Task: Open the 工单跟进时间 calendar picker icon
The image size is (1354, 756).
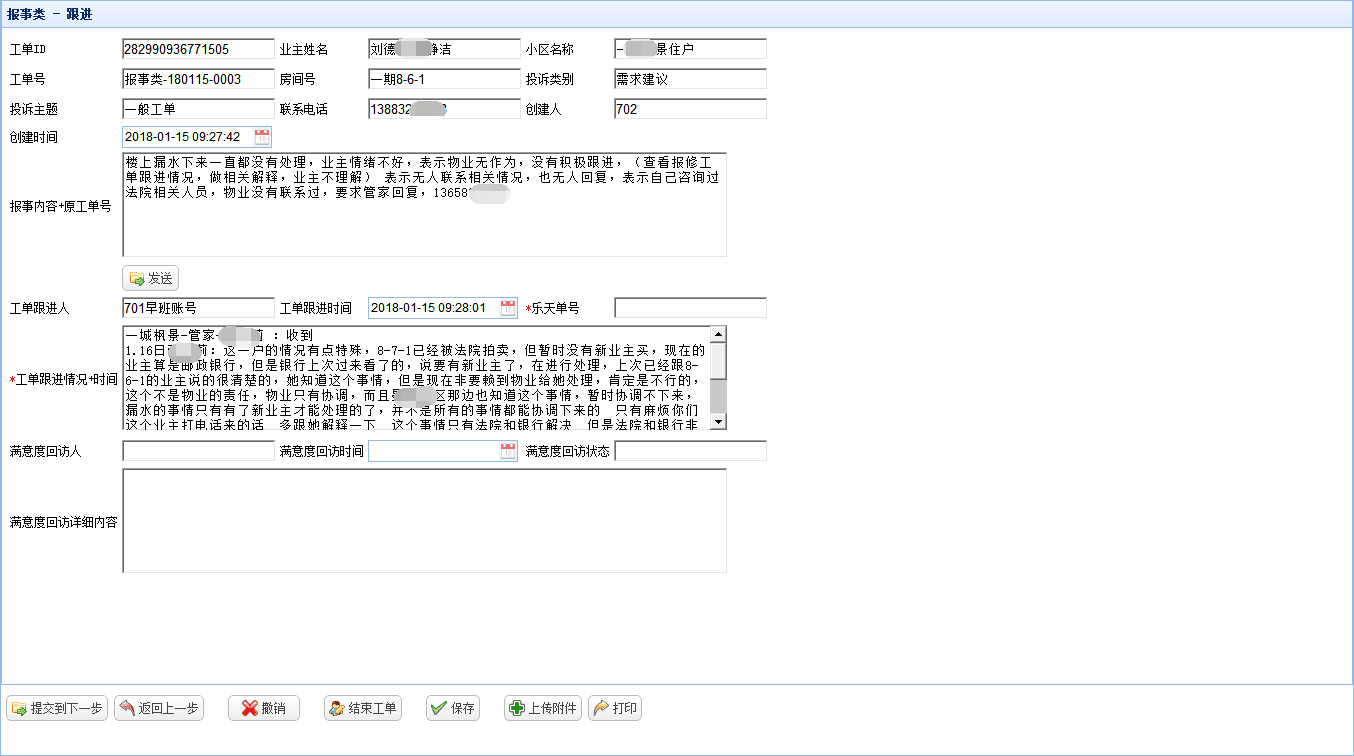Action: [x=508, y=308]
